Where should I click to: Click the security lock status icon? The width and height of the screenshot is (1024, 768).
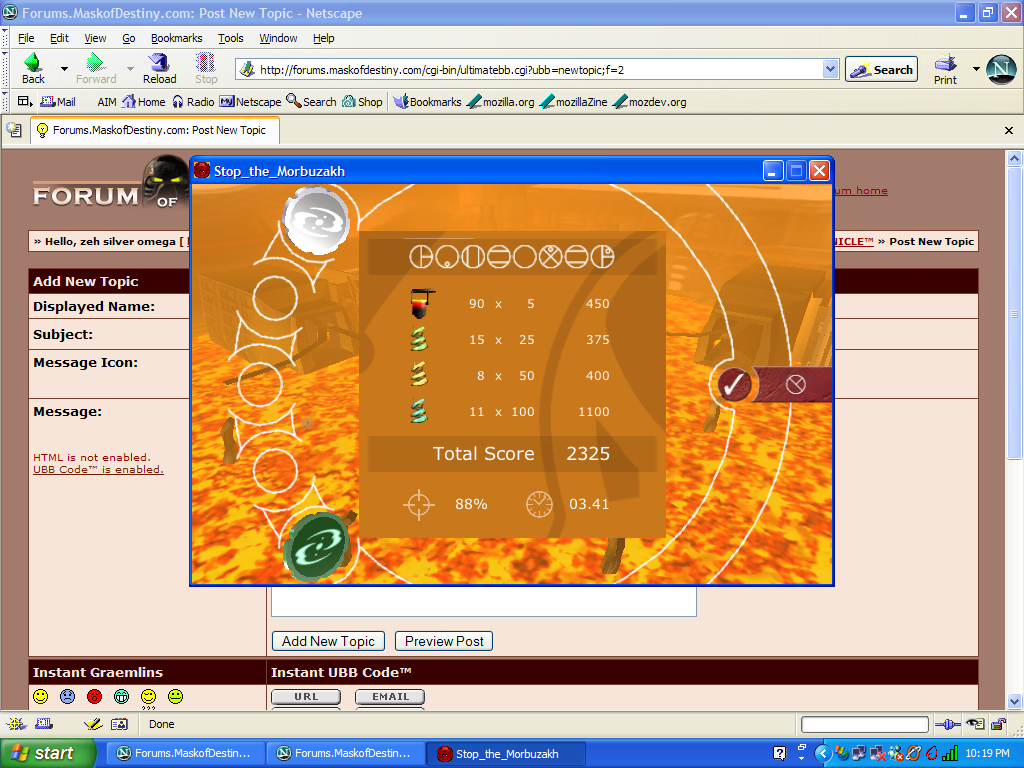(998, 724)
